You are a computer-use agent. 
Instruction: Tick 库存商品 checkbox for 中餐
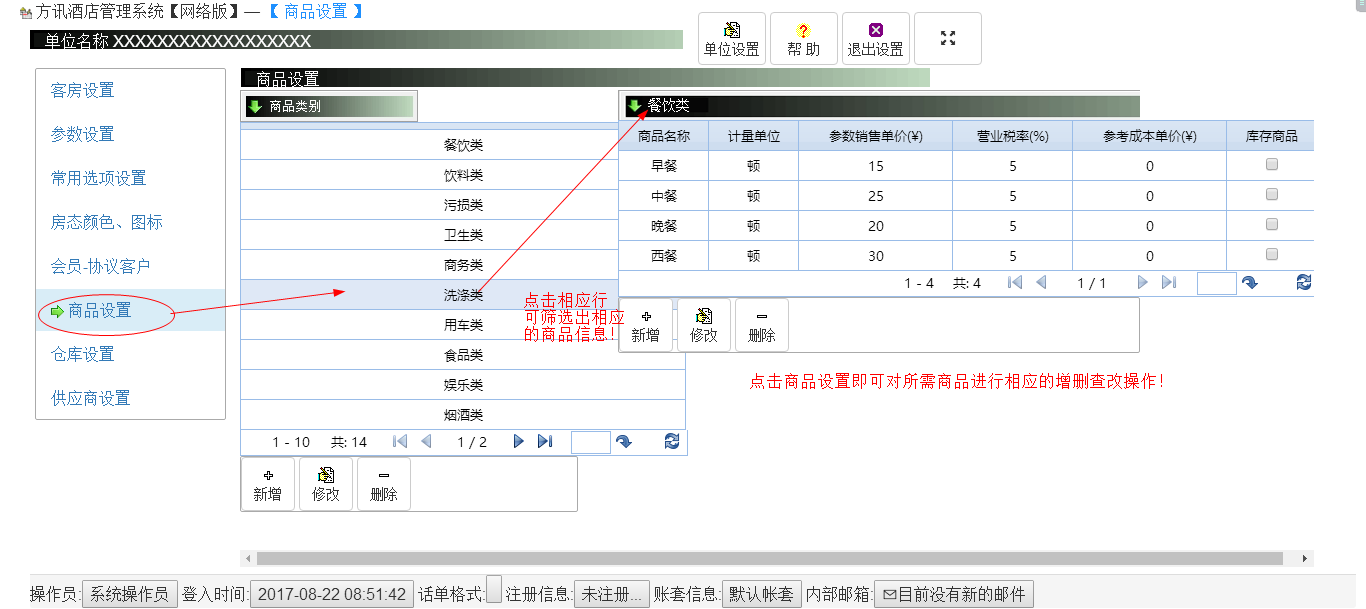(x=1272, y=194)
